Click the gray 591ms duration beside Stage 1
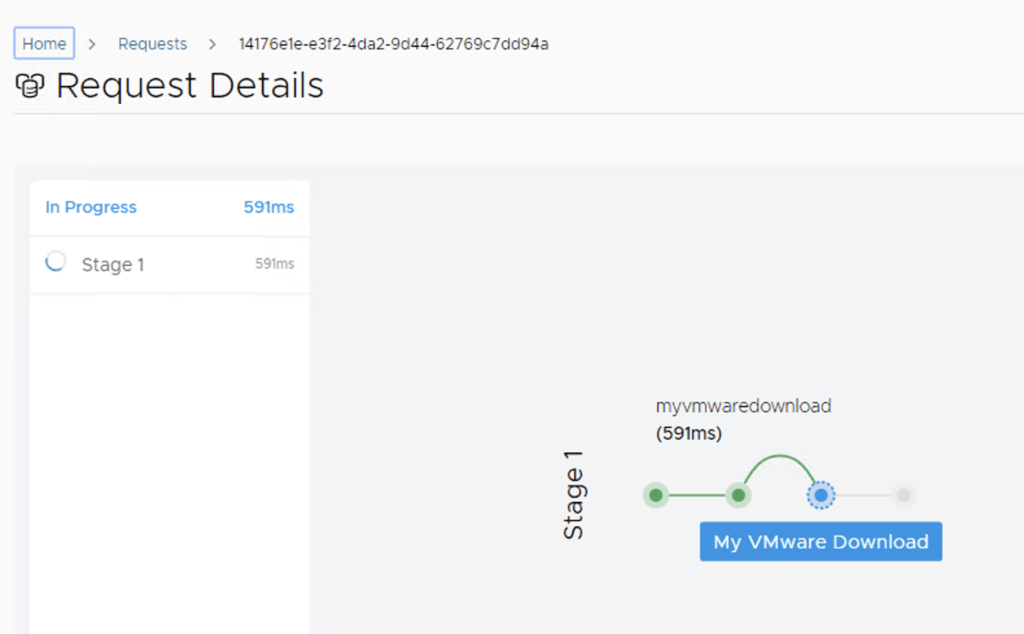Viewport: 1024px width, 634px height. click(274, 264)
